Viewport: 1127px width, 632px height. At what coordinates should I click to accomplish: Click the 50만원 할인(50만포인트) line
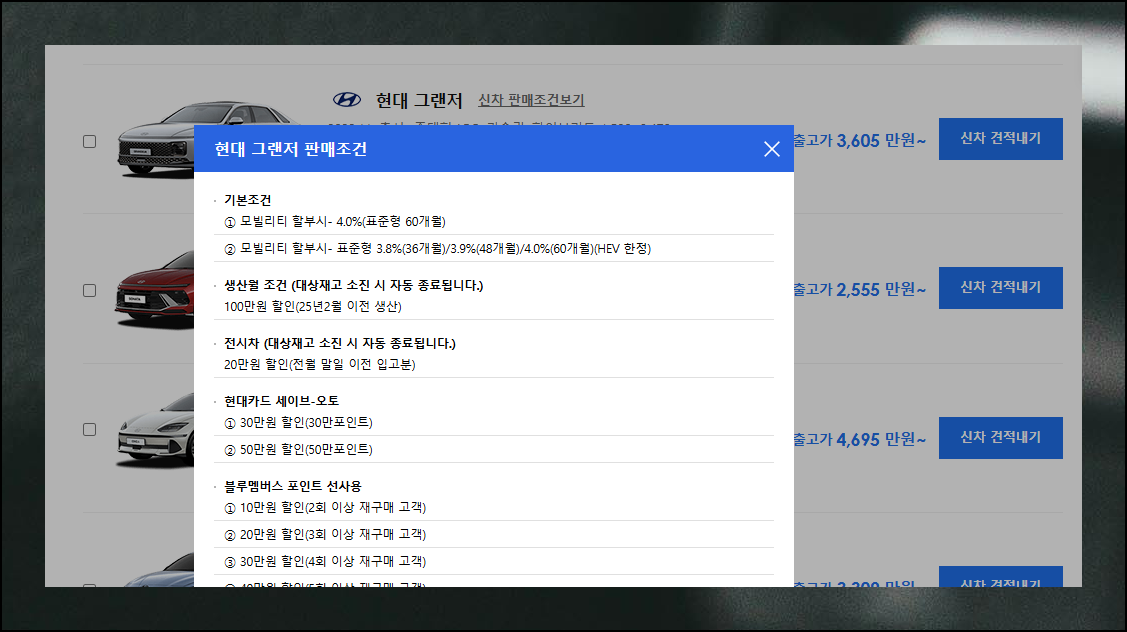(298, 449)
